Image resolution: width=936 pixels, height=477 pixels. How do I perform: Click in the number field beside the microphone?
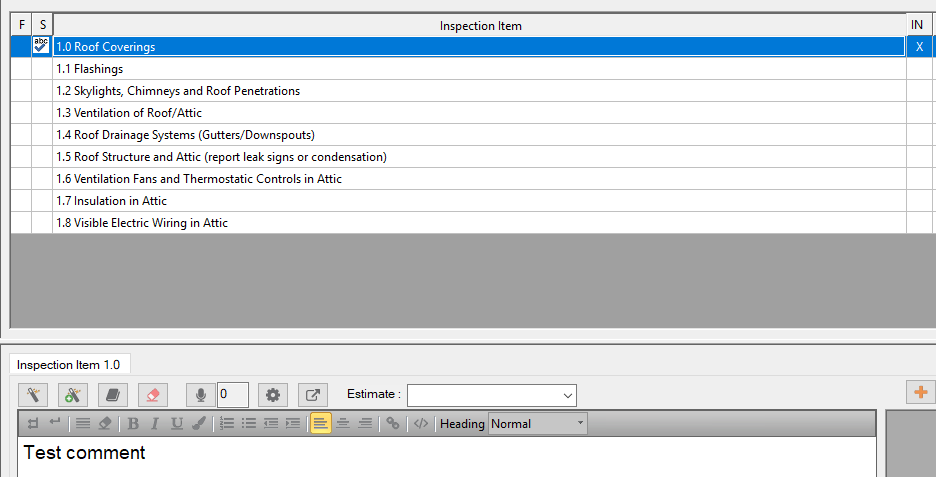tap(233, 395)
